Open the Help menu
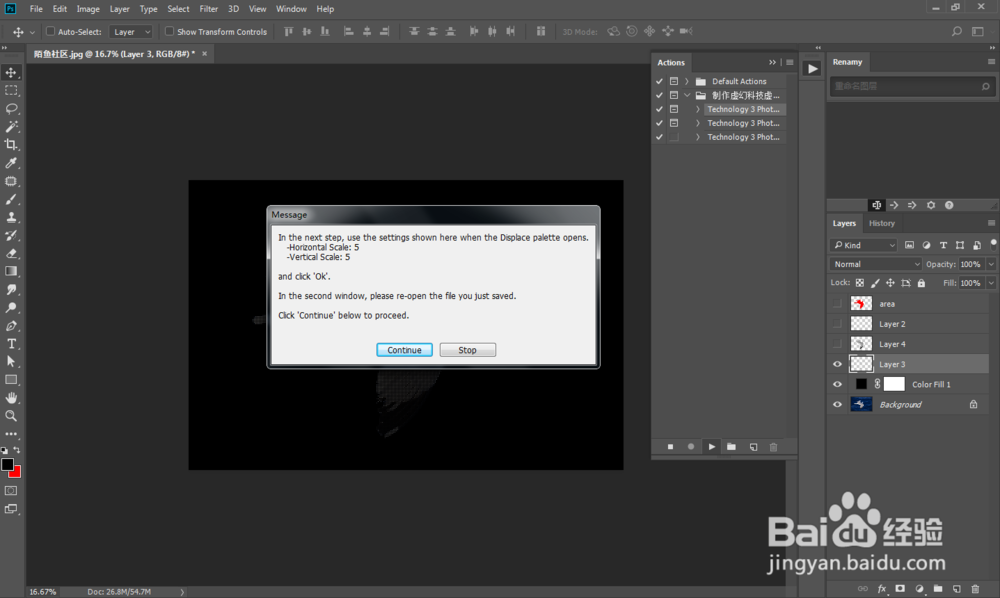Screen dimensions: 1000x598 click(325, 9)
